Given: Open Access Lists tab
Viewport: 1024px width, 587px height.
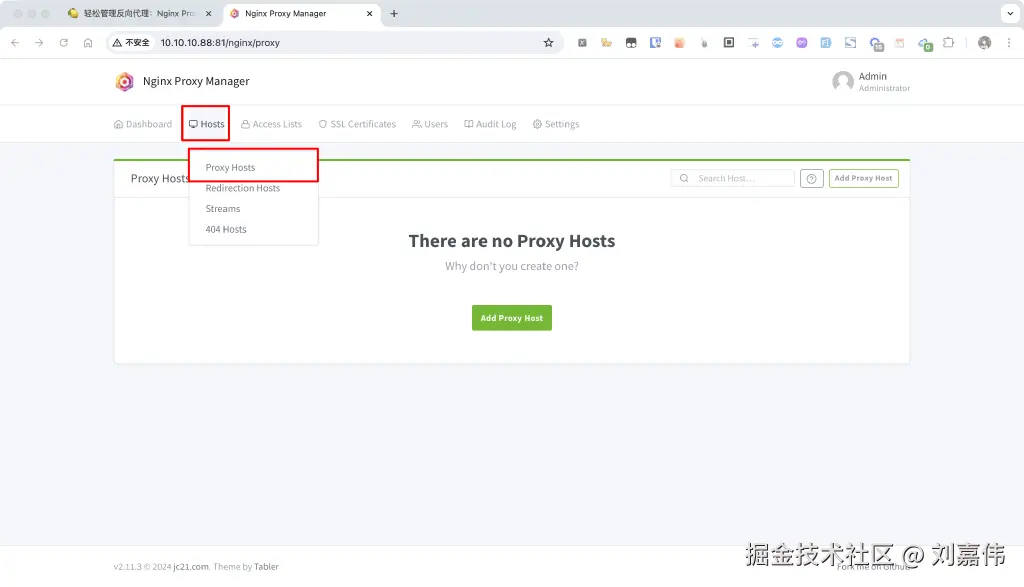Looking at the screenshot, I should (x=271, y=124).
